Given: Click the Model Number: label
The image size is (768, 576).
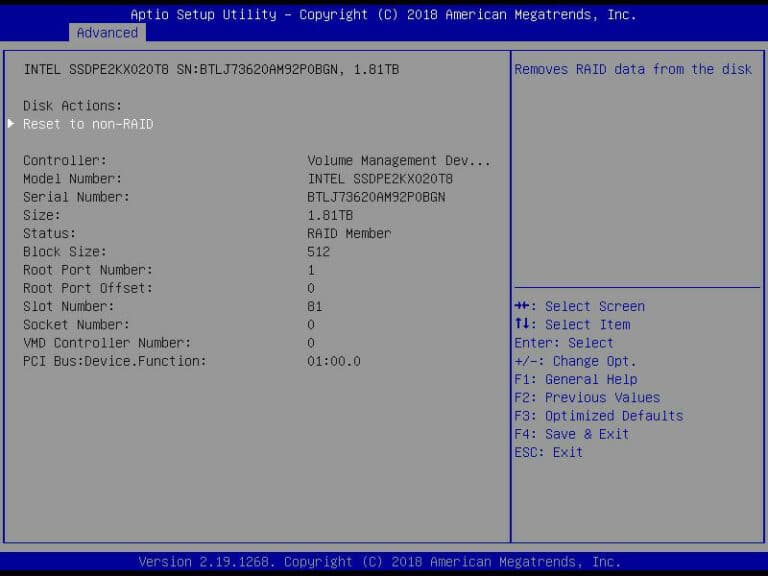Looking at the screenshot, I should coord(72,179).
